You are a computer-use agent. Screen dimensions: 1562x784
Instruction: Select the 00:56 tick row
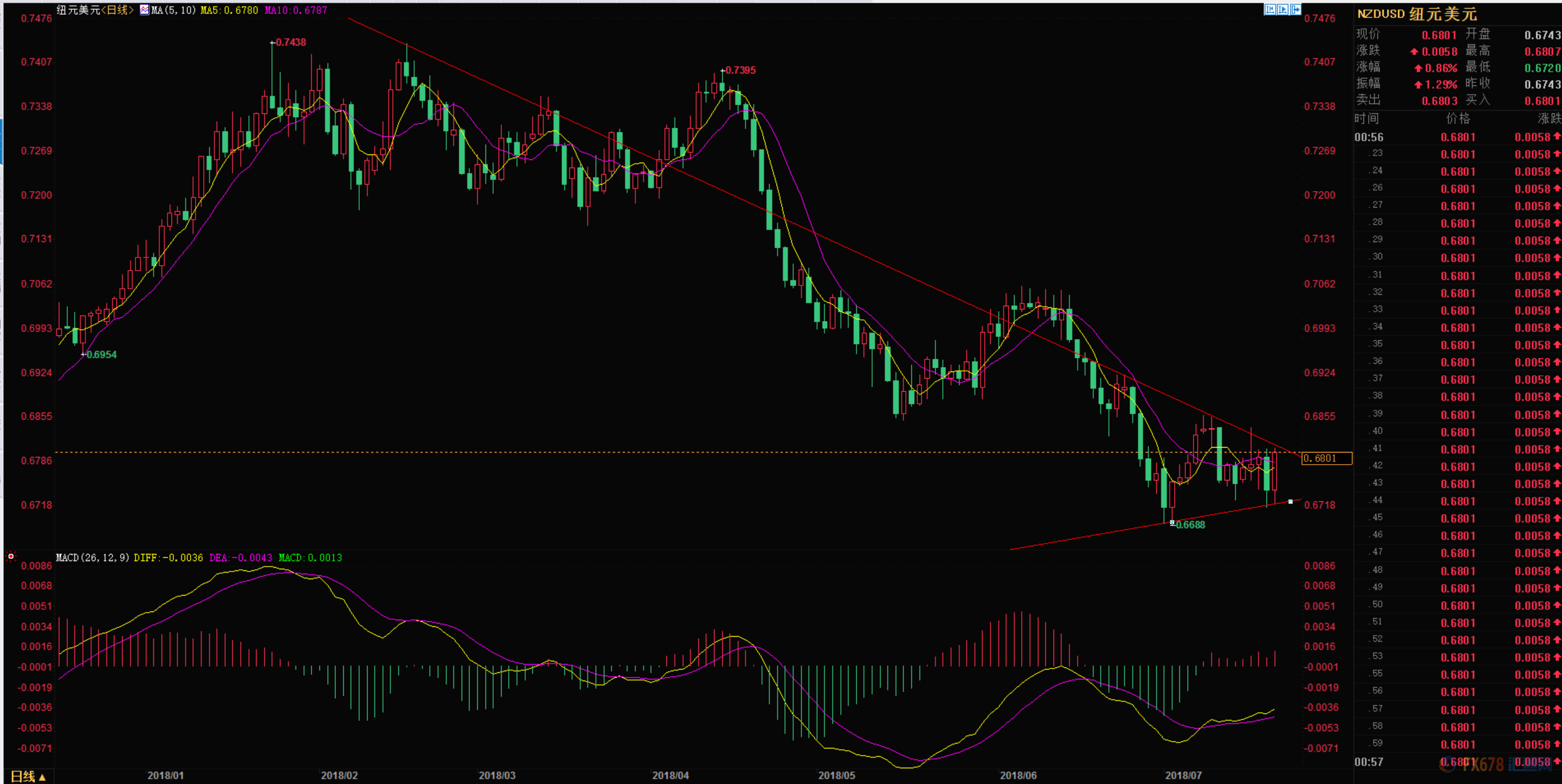1458,137
